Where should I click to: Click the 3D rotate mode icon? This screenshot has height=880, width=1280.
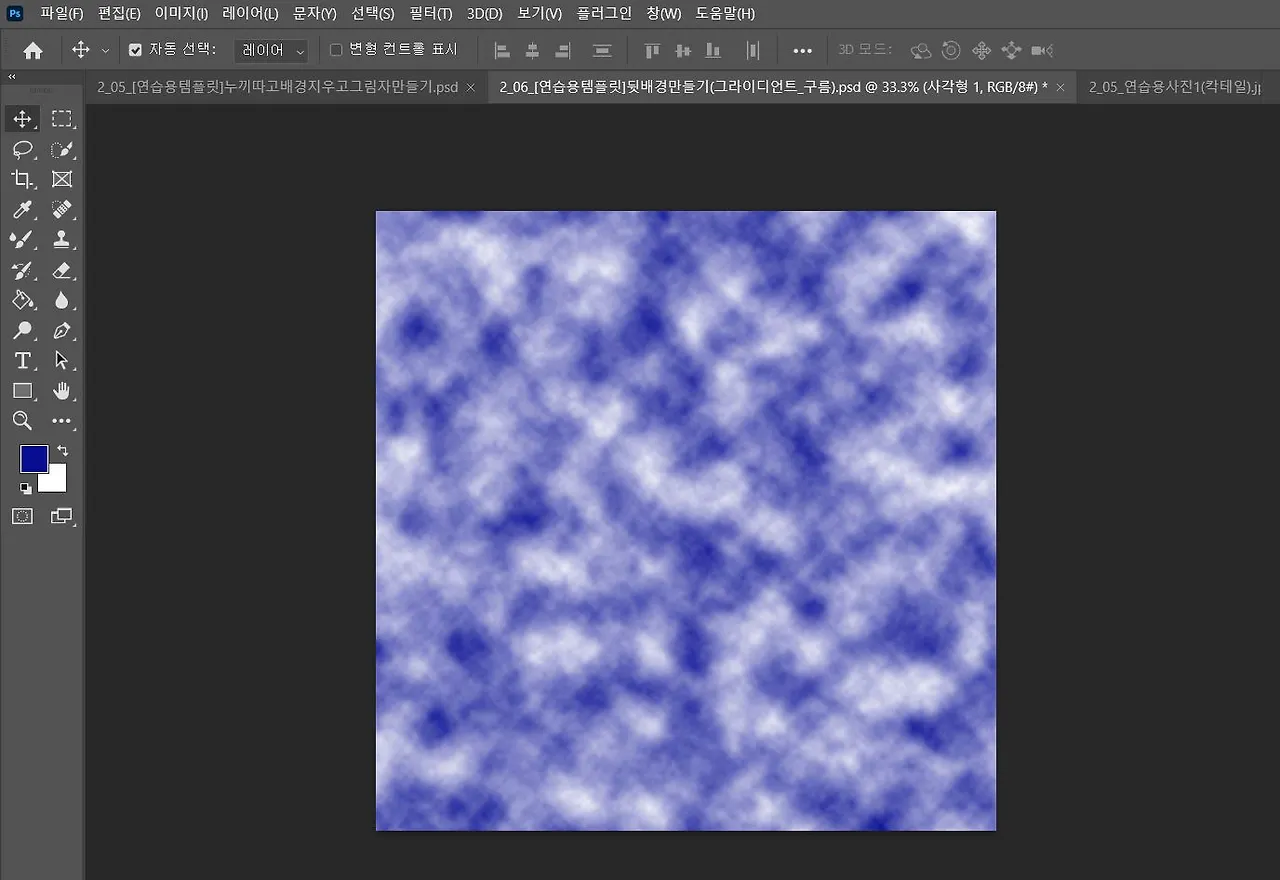(921, 50)
